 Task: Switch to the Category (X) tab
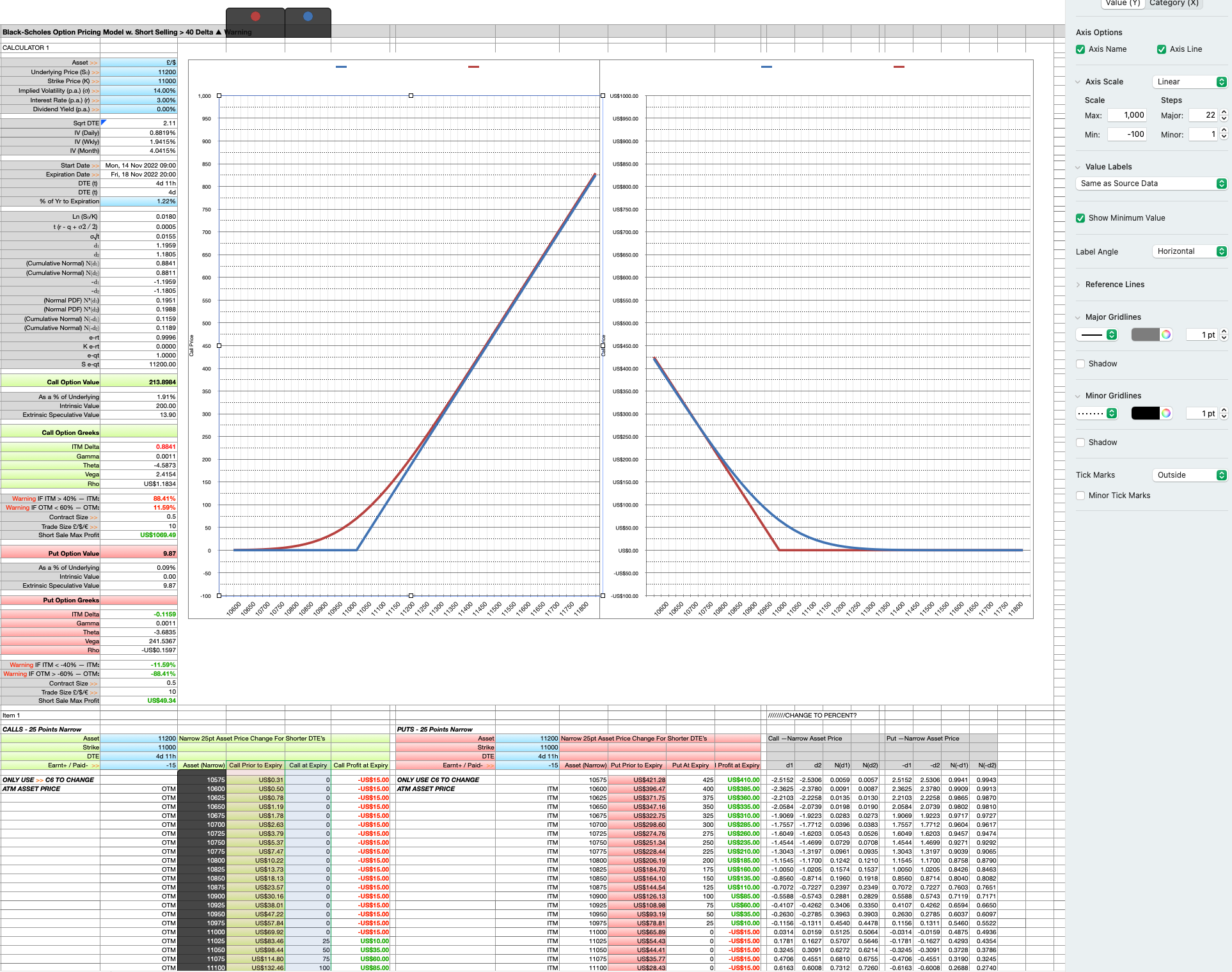click(x=1174, y=3)
